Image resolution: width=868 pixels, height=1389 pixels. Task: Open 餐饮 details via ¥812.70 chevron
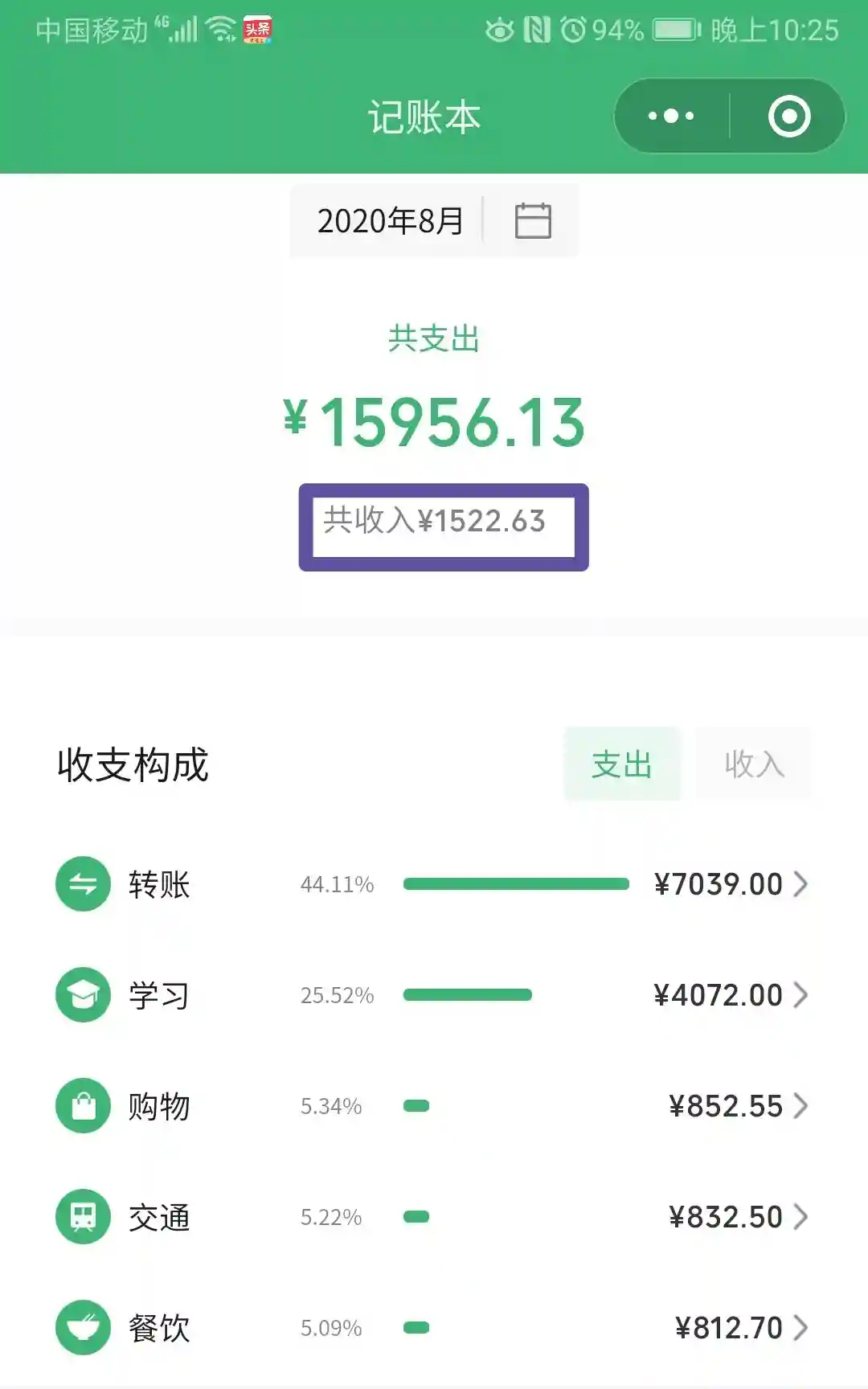pos(800,1328)
